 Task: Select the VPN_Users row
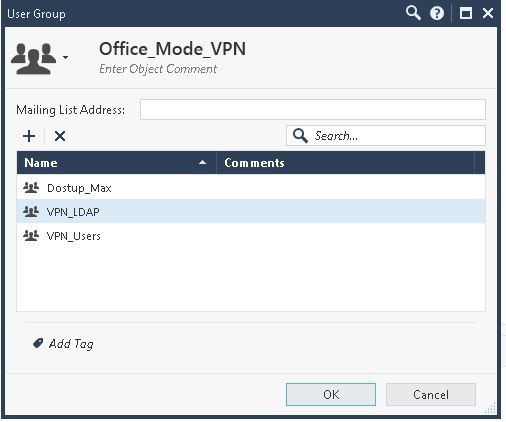[251, 236]
